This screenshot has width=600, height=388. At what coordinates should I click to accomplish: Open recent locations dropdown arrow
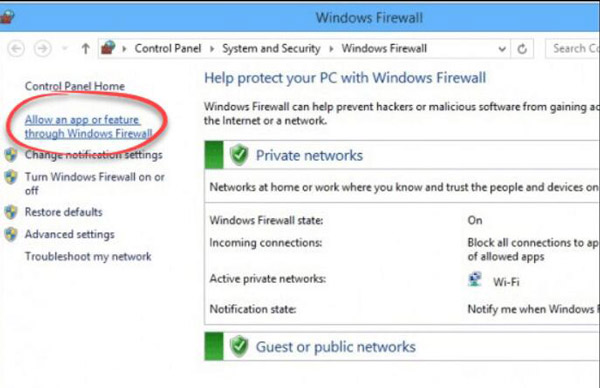tap(64, 49)
